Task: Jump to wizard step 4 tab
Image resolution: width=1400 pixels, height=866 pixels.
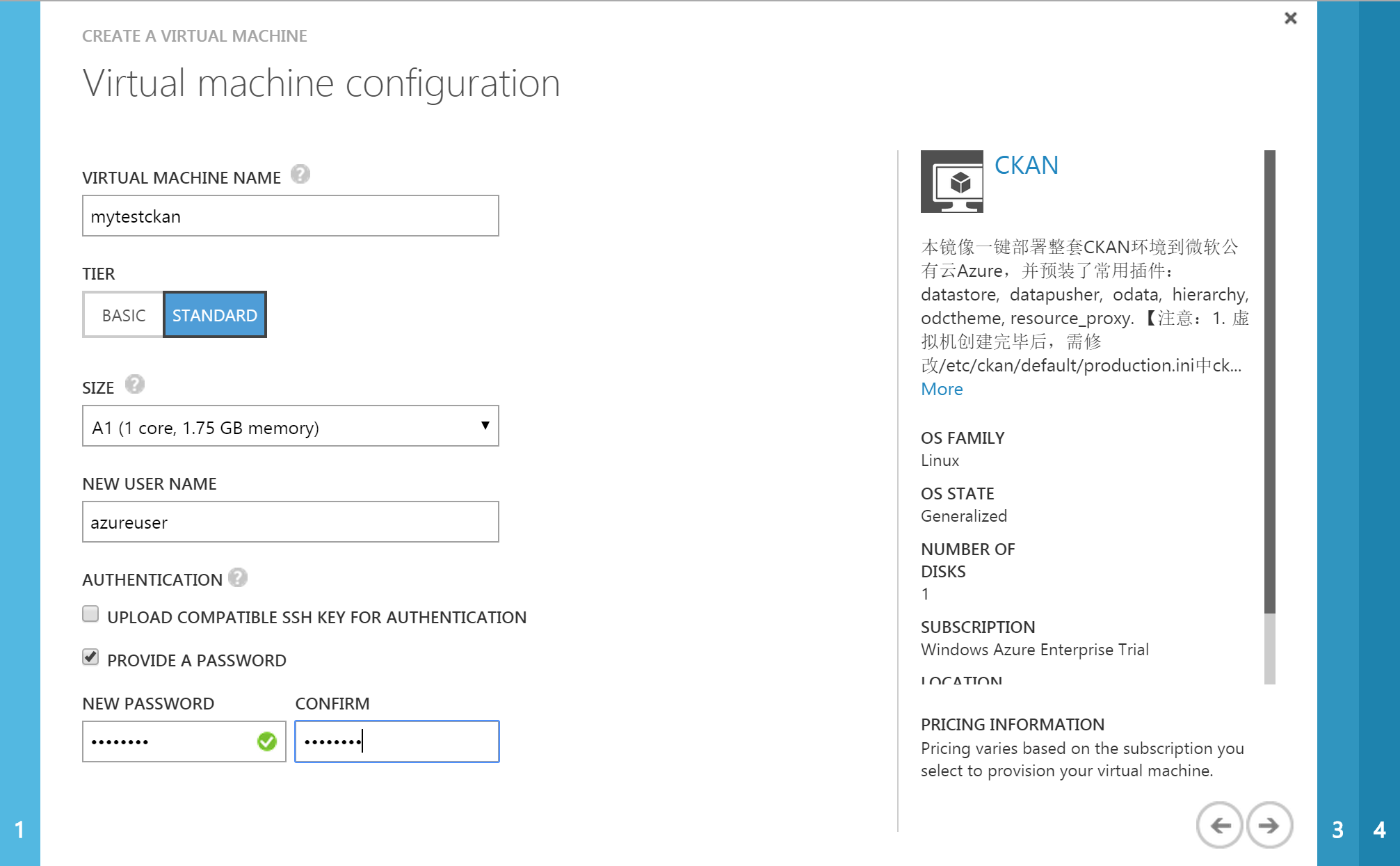Action: [x=1379, y=829]
